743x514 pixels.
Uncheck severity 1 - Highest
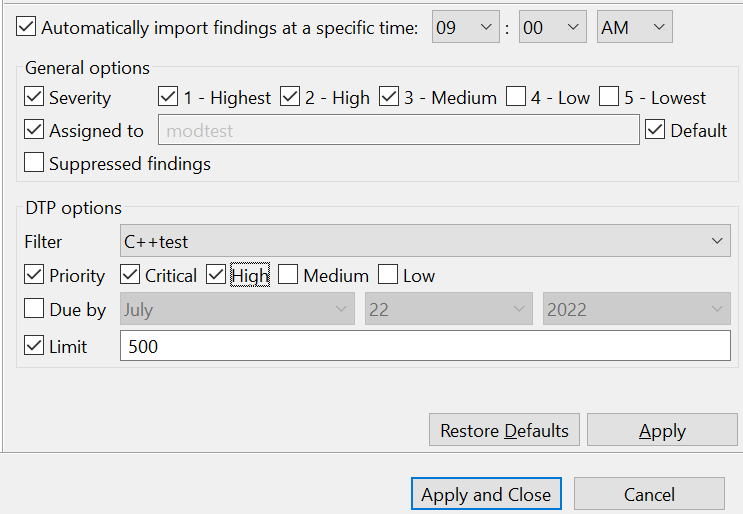tap(168, 96)
